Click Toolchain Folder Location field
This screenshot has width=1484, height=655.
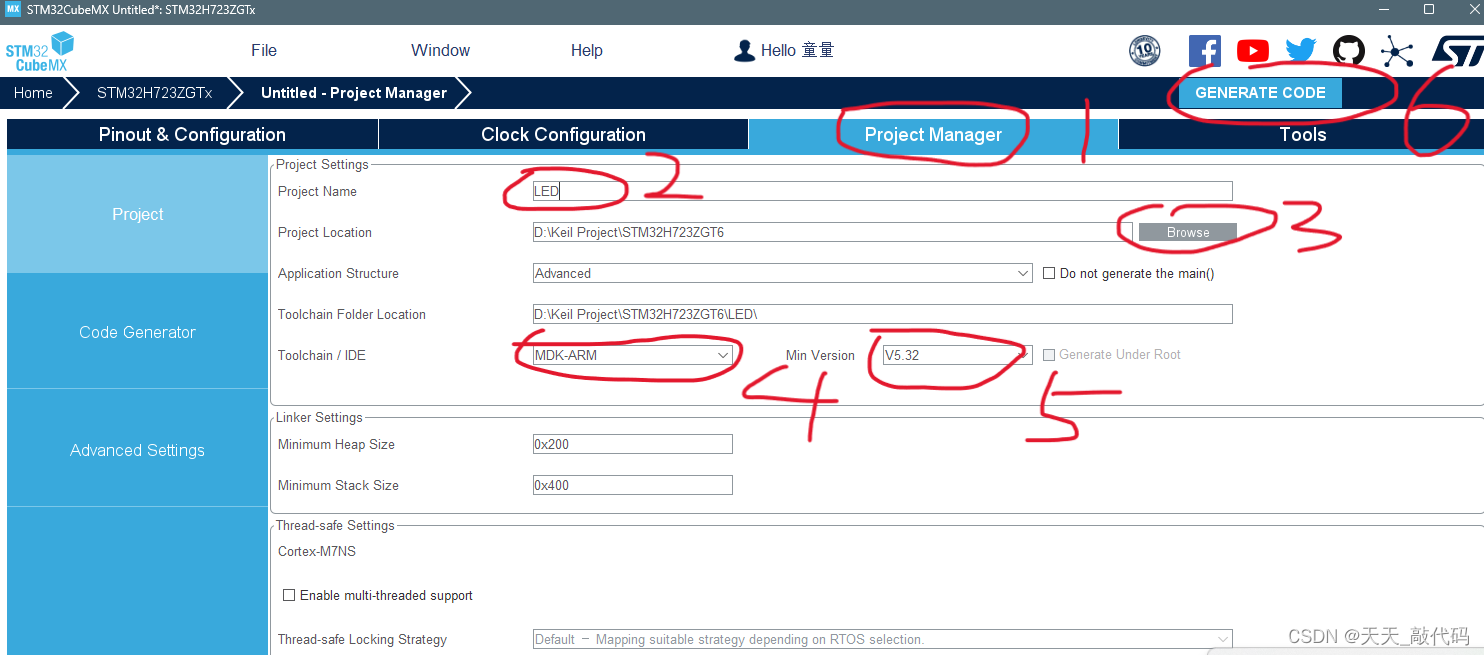point(883,314)
